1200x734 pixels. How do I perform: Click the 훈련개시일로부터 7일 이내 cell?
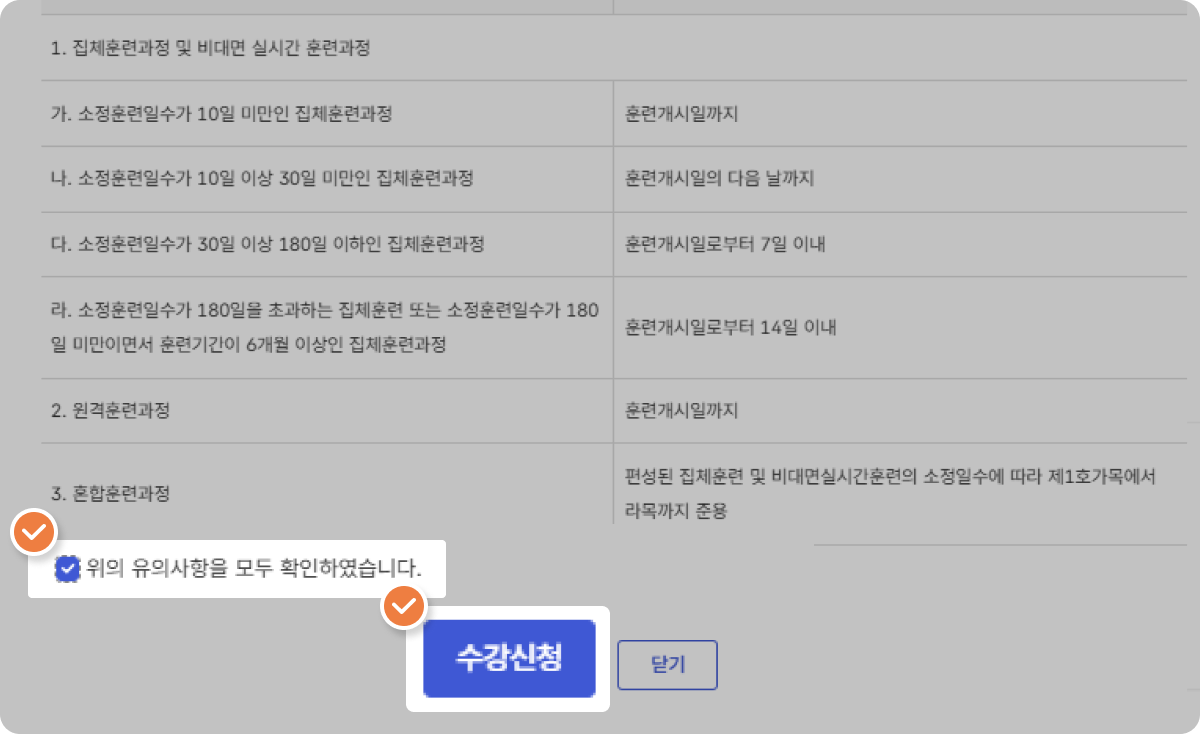[725, 244]
